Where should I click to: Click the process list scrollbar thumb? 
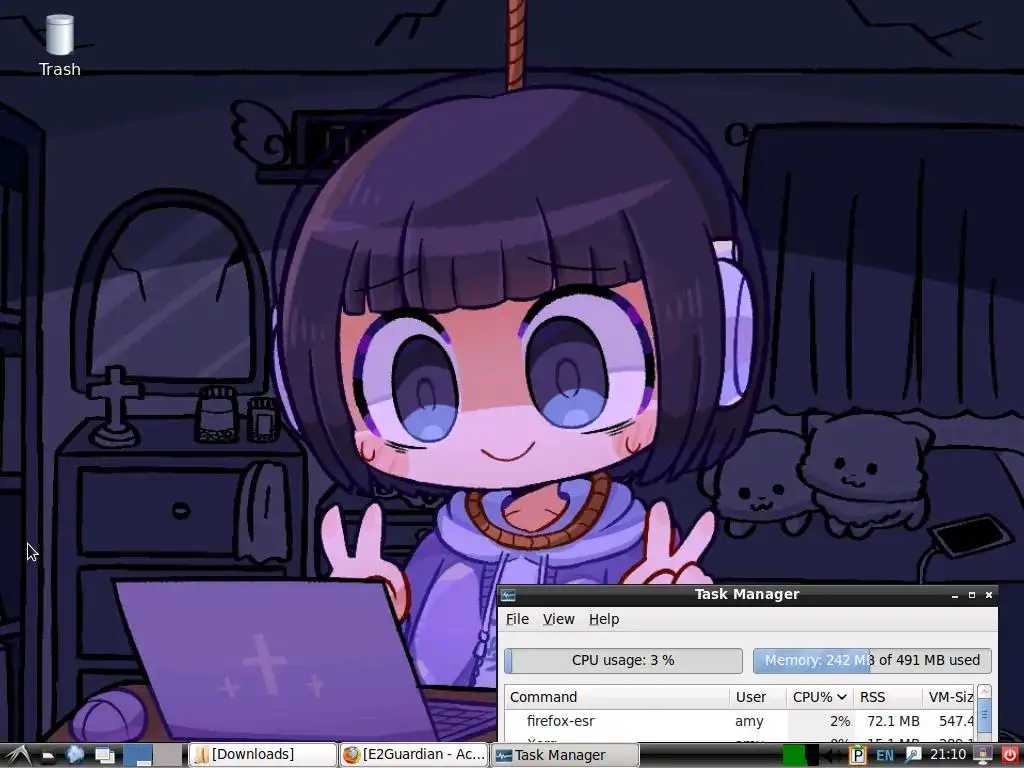[984, 714]
